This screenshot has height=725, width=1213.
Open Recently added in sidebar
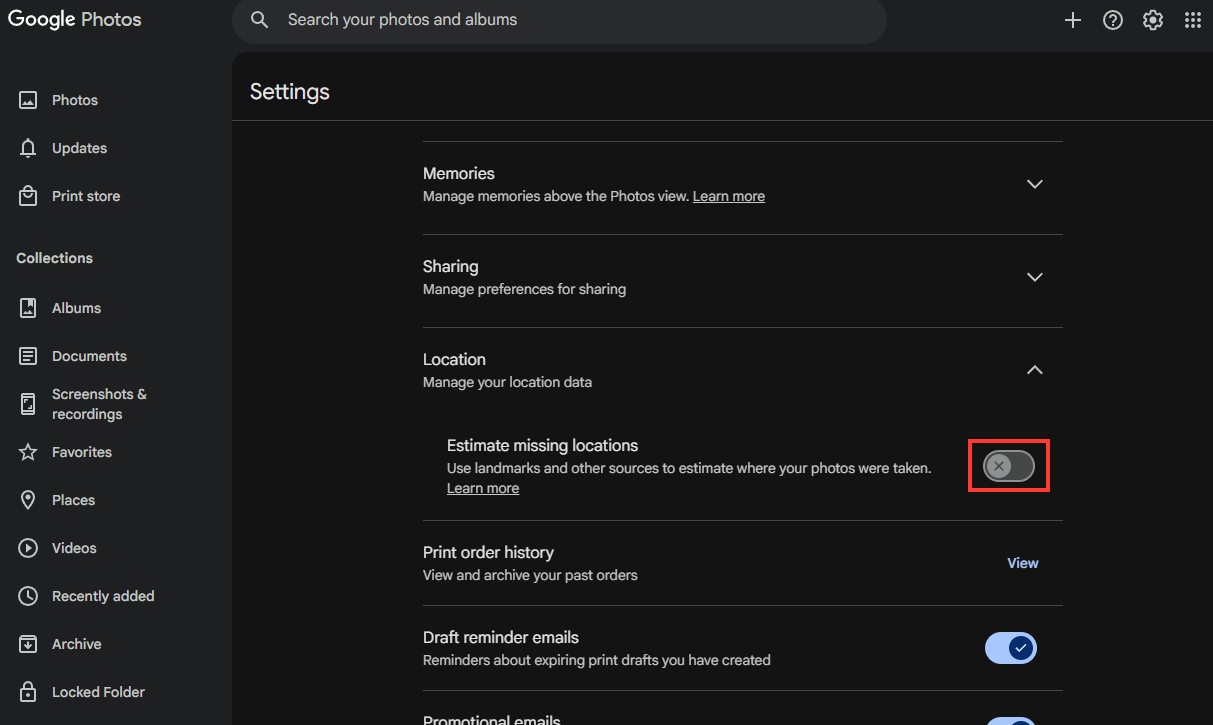[x=103, y=596]
